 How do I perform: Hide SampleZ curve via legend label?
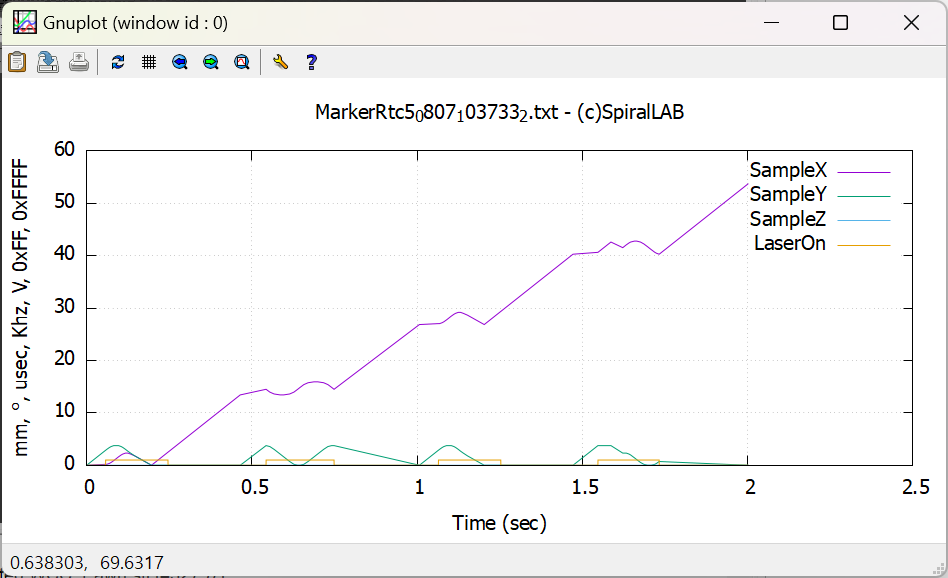coord(788,219)
